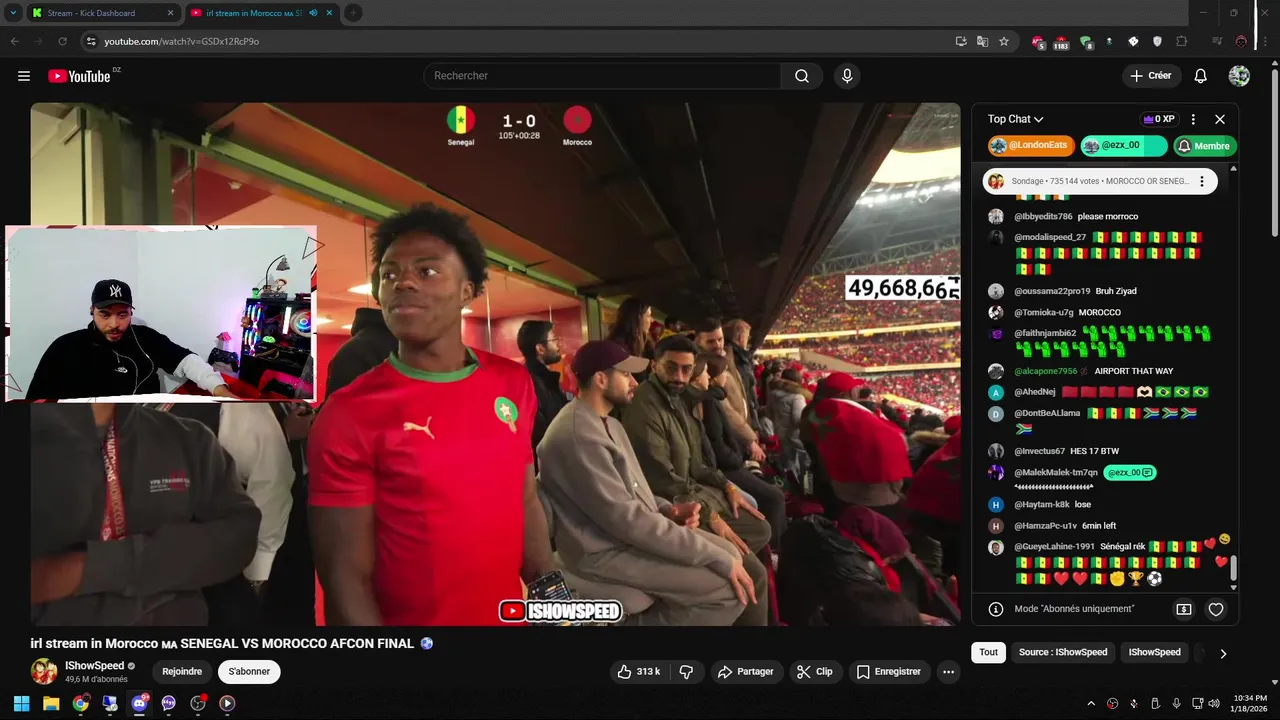This screenshot has height=720, width=1280.
Task: Save the video with Enregistrer
Action: click(x=889, y=672)
